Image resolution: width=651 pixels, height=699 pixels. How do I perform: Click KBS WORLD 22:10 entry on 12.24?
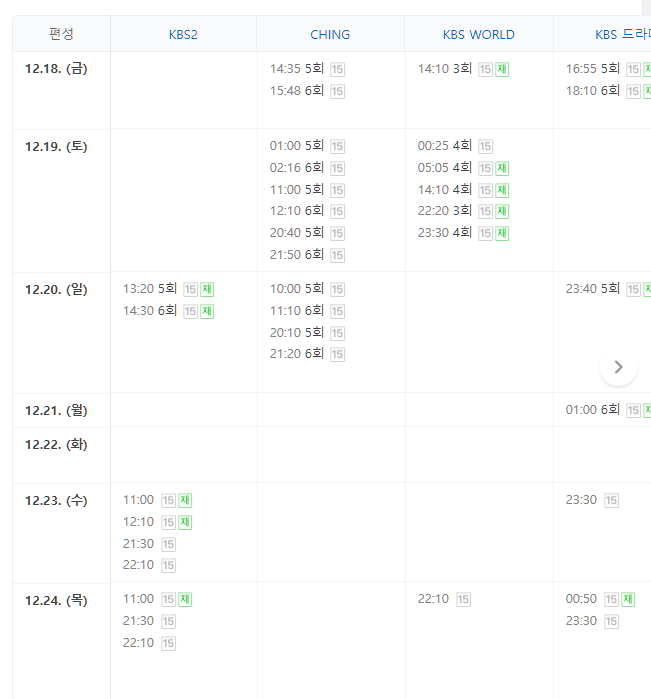(433, 599)
